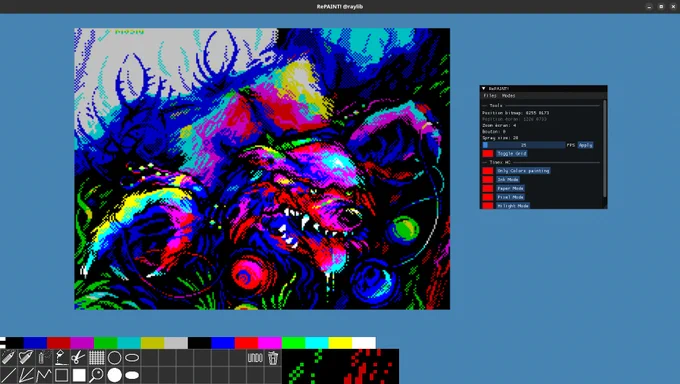
Task: Click the Position bitmap readout text
Action: pos(515,113)
